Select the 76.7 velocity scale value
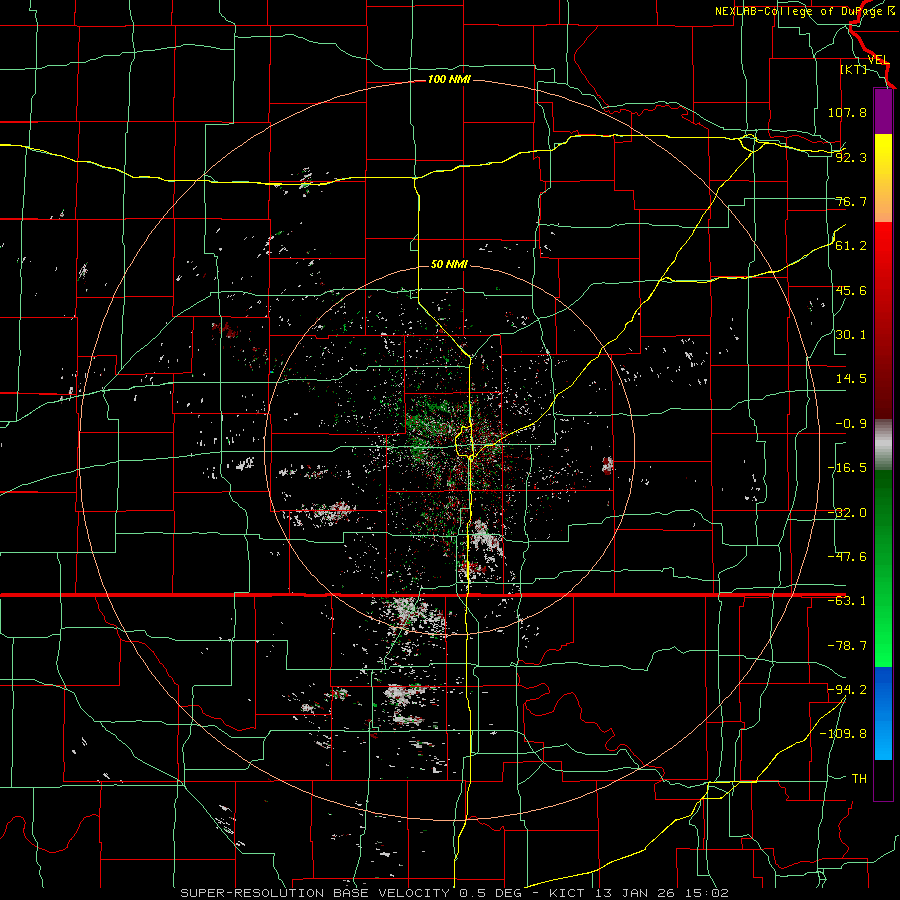The height and width of the screenshot is (900, 900). [851, 201]
